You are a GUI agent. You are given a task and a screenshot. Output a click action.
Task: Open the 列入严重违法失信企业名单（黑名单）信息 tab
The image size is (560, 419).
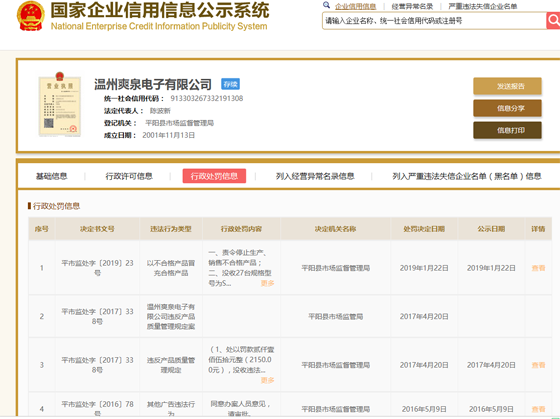tap(467, 176)
